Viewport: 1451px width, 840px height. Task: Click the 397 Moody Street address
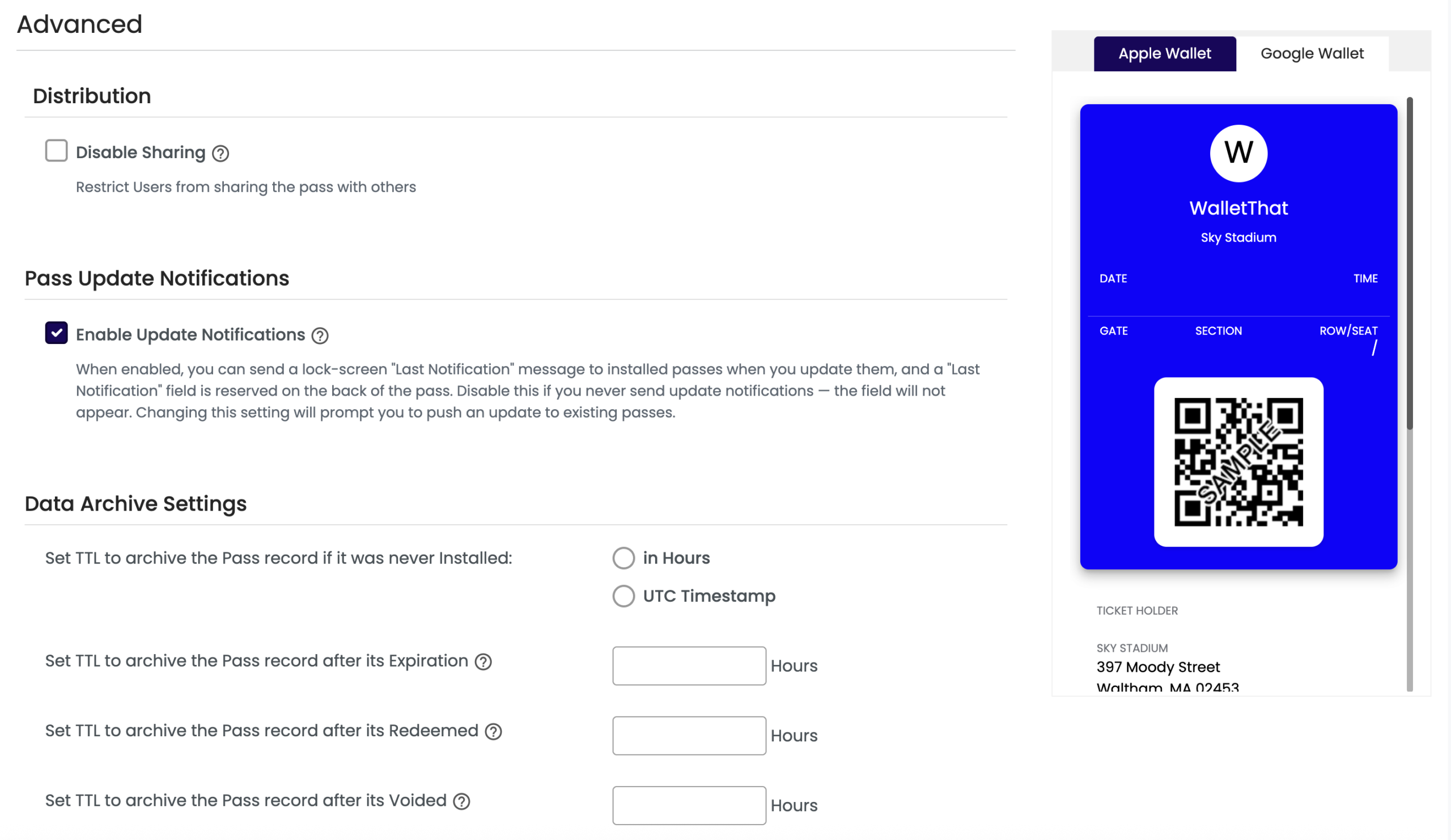click(1158, 667)
